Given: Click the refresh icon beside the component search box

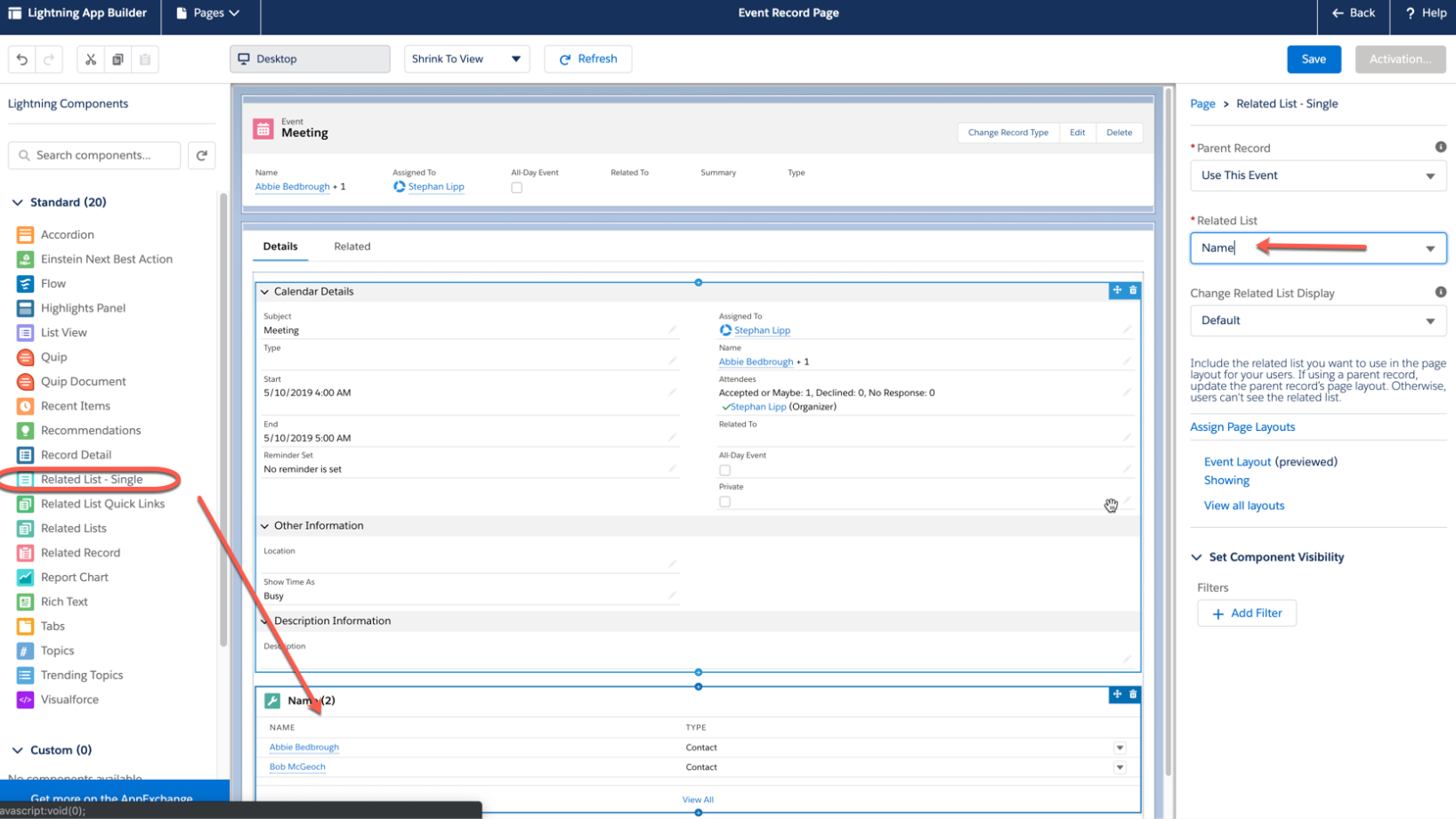Looking at the screenshot, I should coord(202,155).
